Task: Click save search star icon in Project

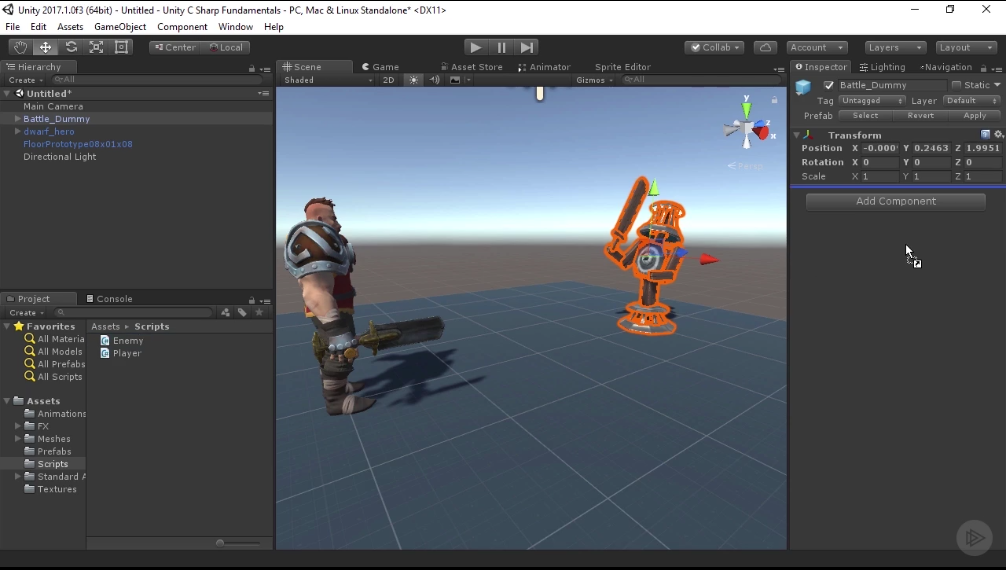Action: pos(259,313)
